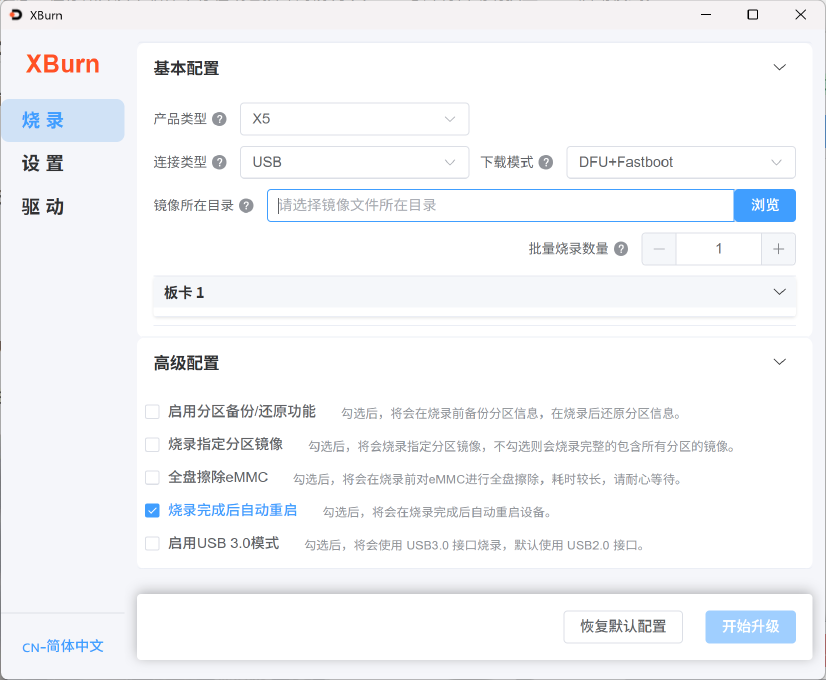Collapse the 高级配置 section chevron

click(780, 362)
